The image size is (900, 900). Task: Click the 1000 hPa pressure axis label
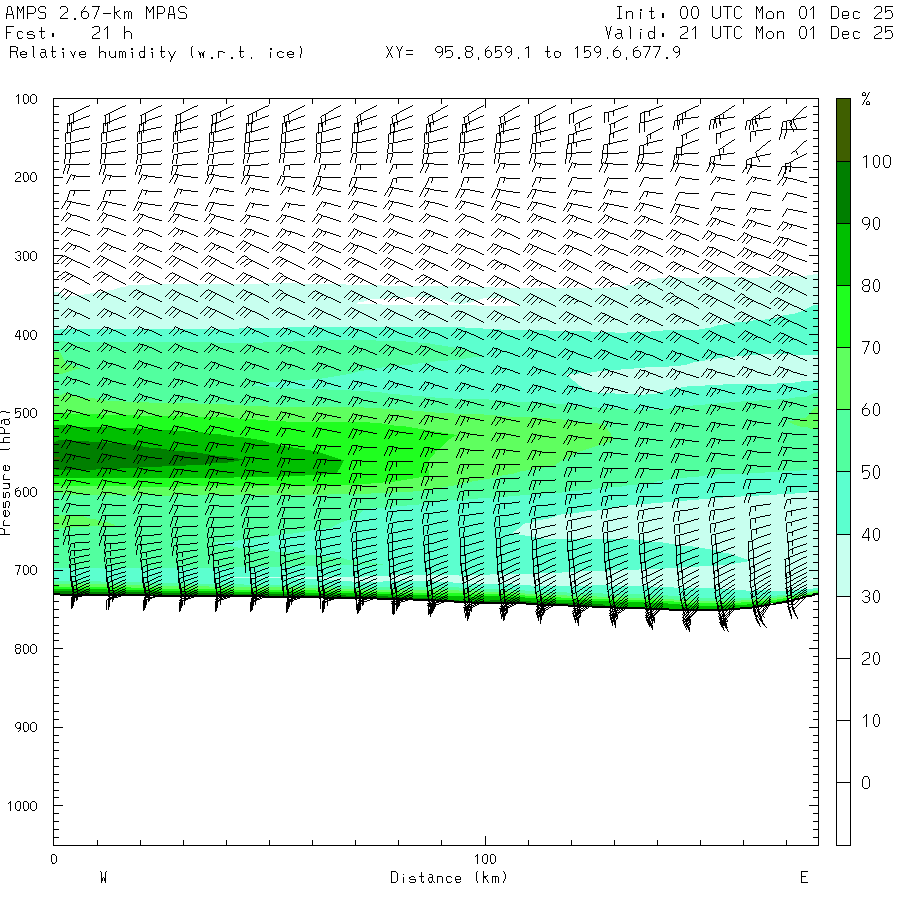coord(22,806)
